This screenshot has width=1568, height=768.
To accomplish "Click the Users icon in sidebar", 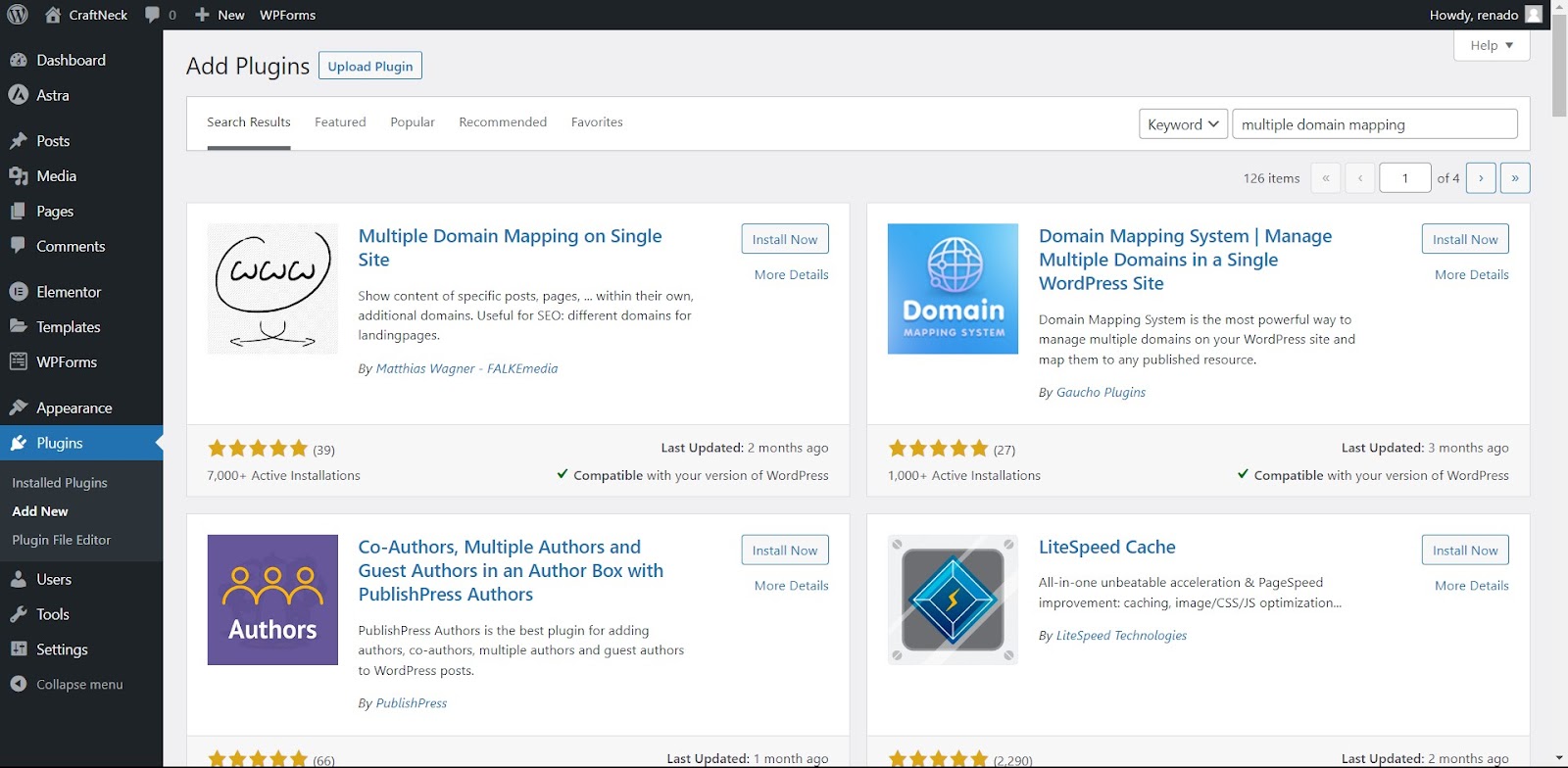I will [x=19, y=579].
